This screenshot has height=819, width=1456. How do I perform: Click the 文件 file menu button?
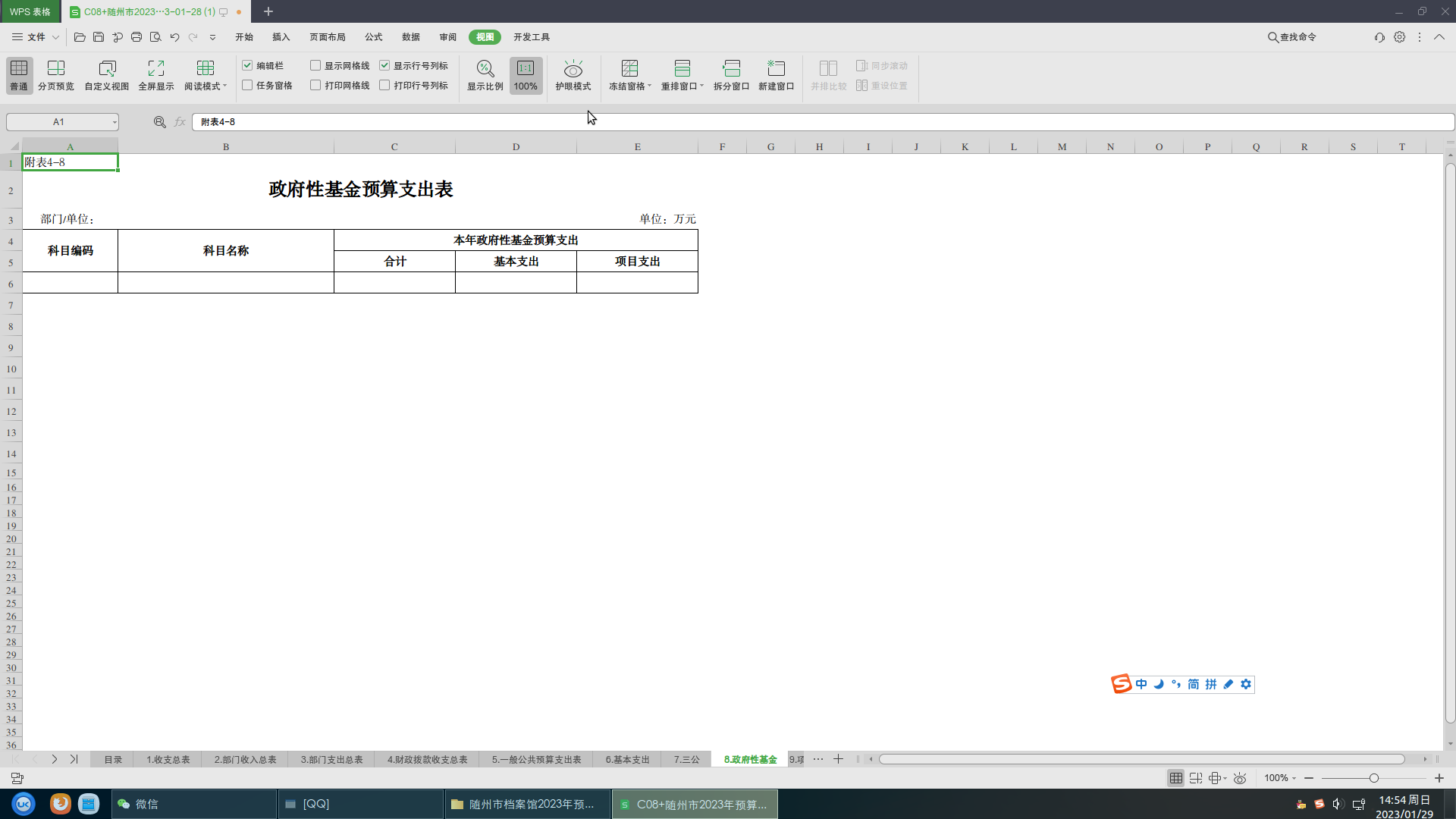pos(36,37)
